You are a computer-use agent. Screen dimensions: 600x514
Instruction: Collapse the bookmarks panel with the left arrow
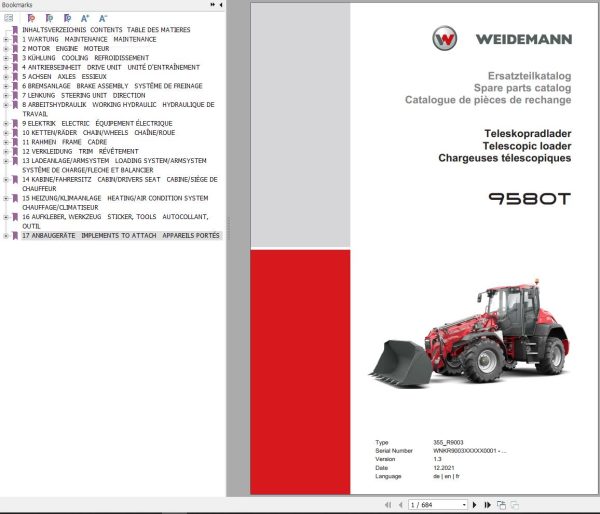[x=221, y=5]
